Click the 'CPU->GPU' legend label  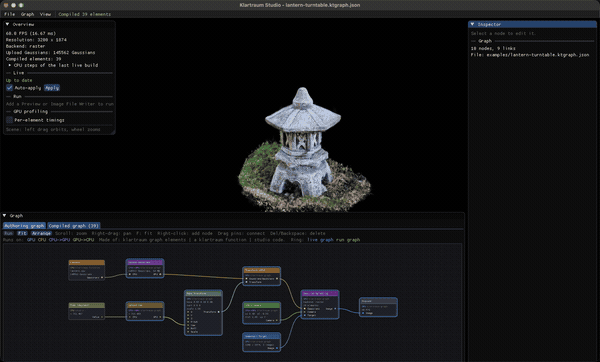(59, 240)
